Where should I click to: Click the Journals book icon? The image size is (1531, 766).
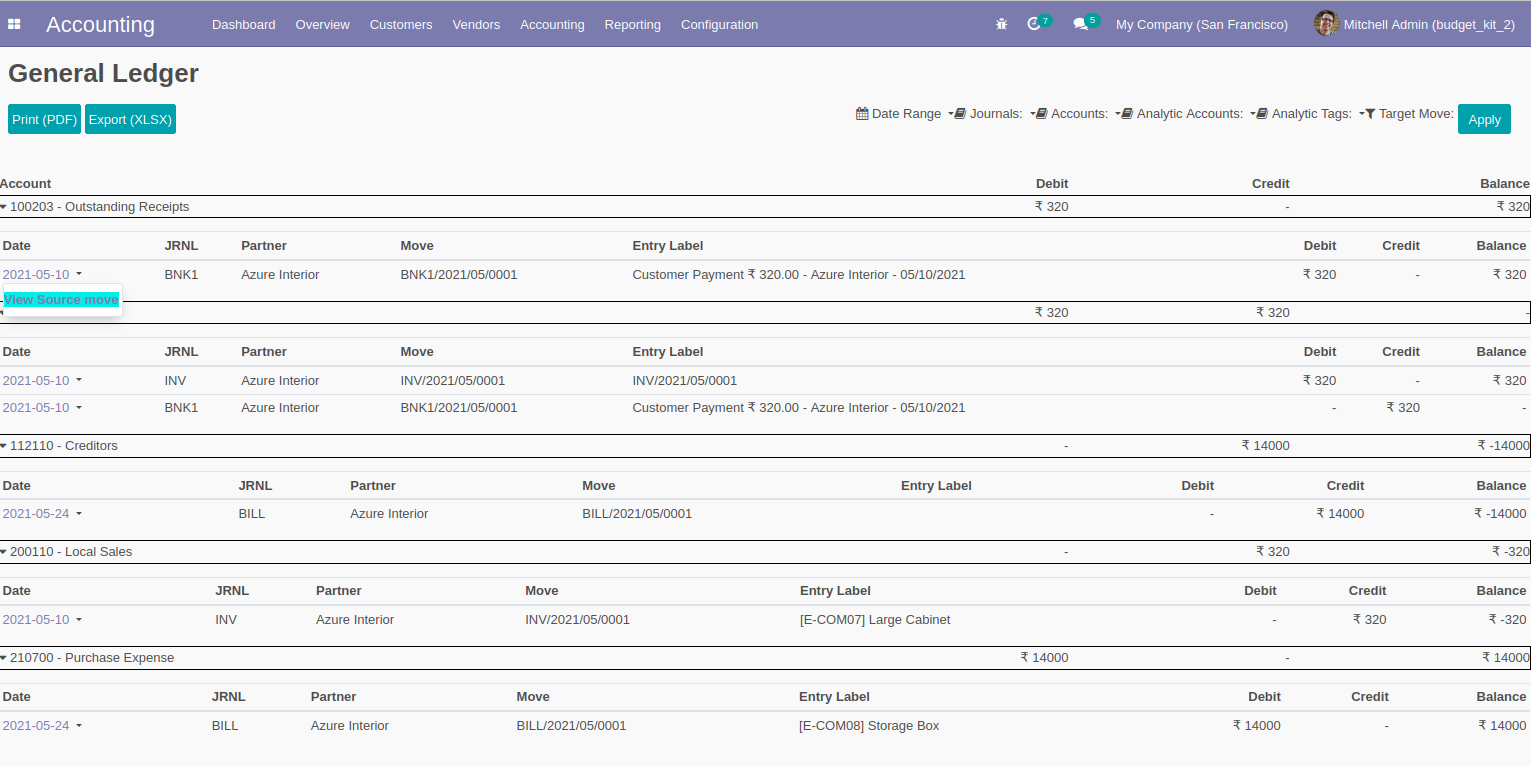pyautogui.click(x=960, y=114)
